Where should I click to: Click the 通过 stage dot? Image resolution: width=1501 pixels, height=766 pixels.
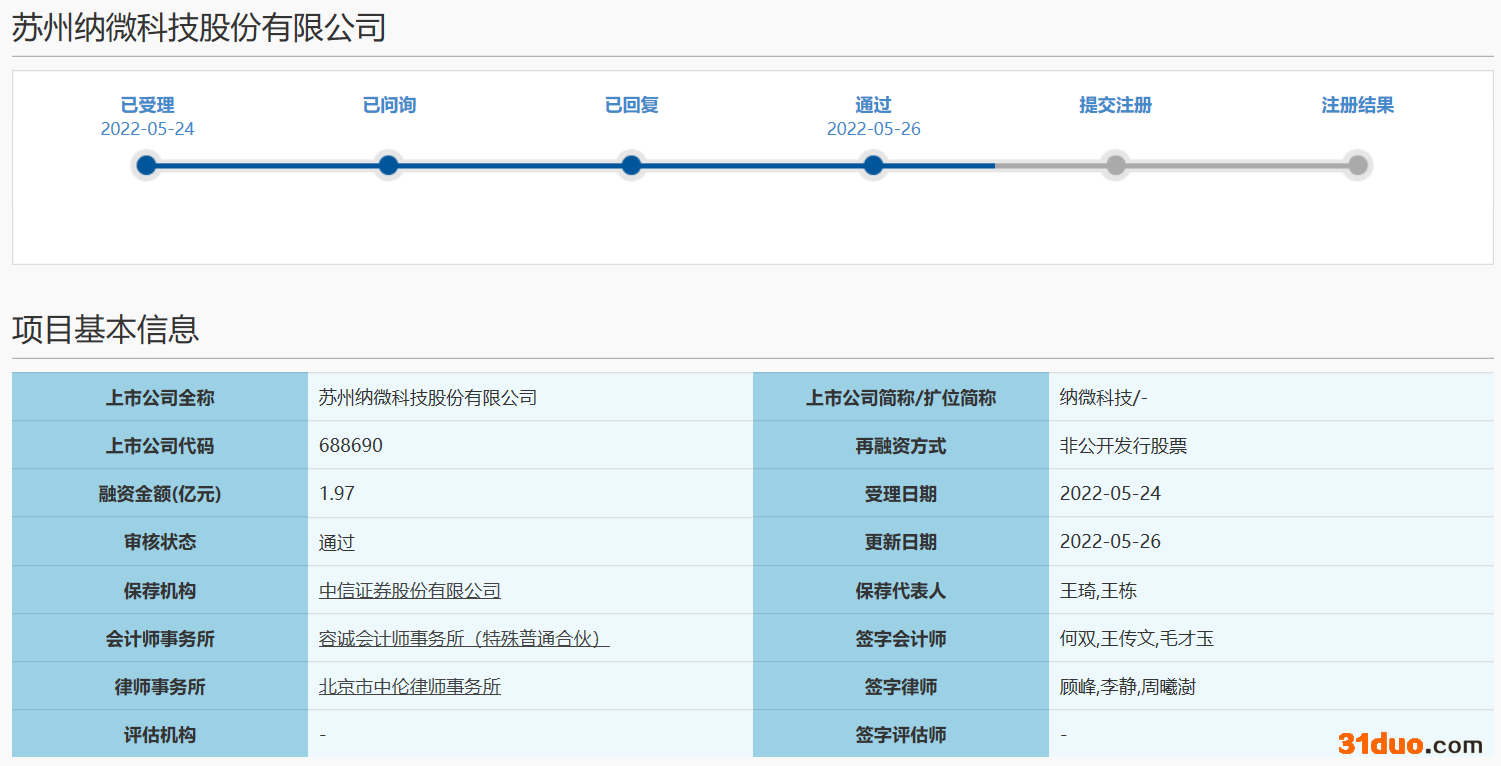coord(873,166)
